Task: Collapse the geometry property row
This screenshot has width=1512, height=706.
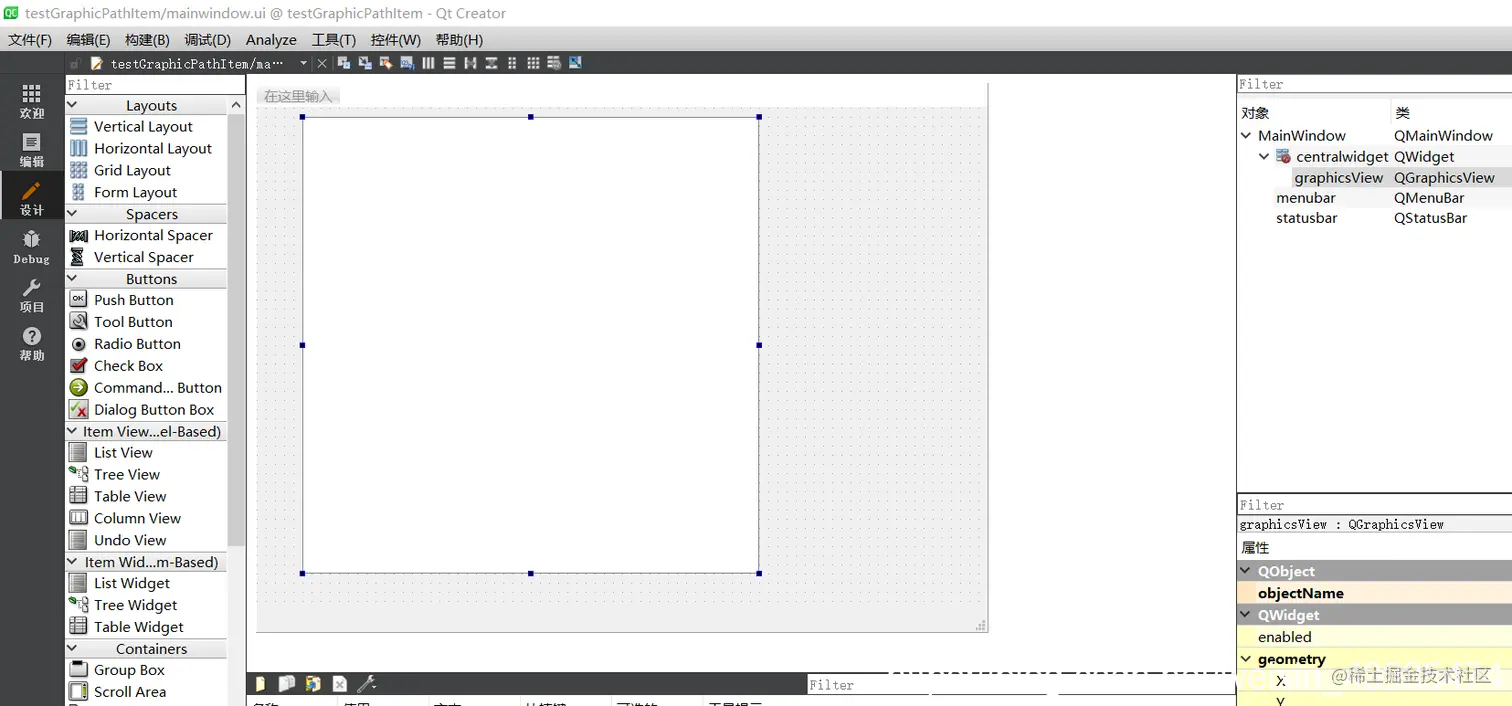Action: tap(1246, 659)
